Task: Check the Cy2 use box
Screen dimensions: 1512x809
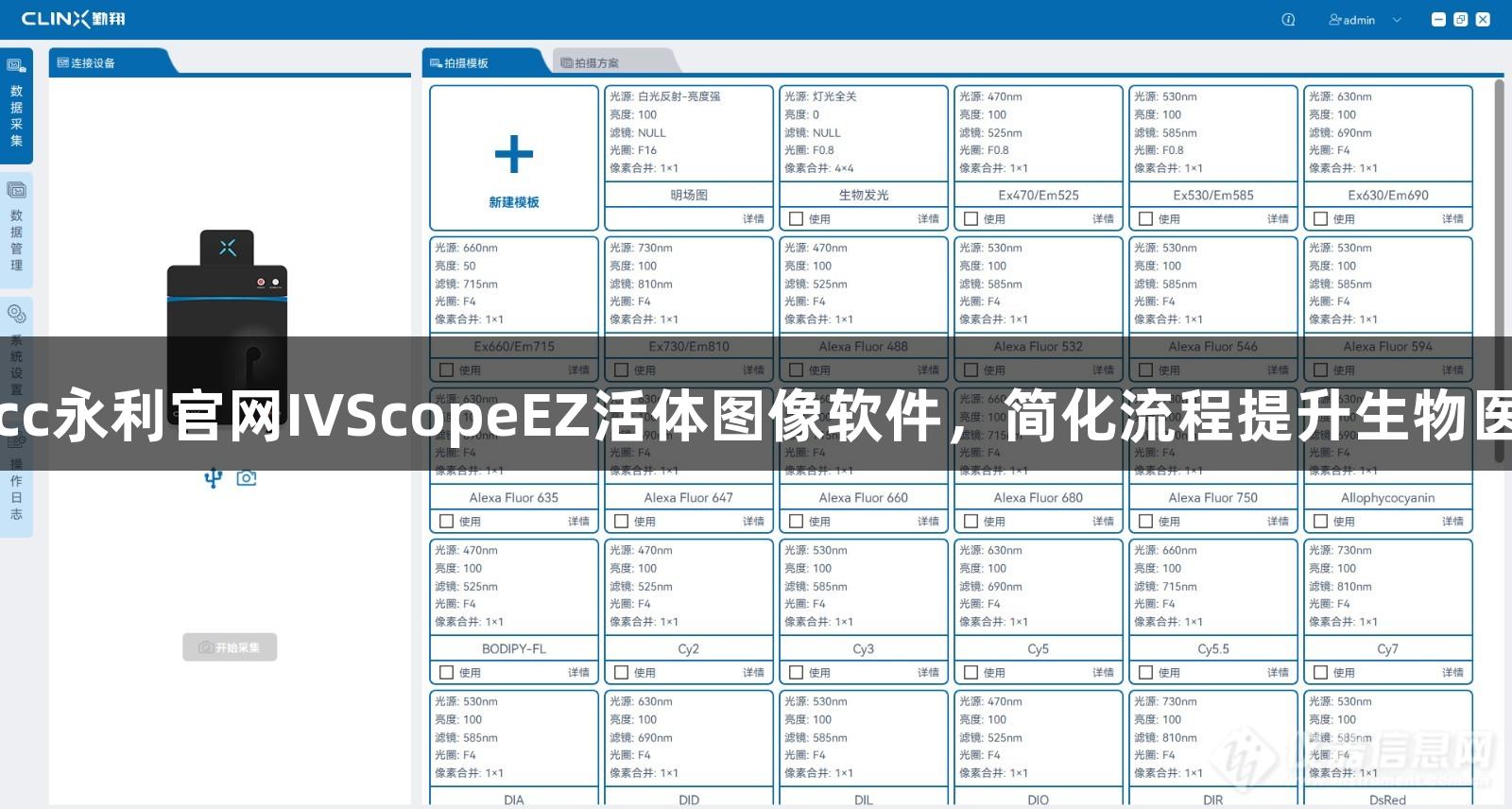Action: click(622, 673)
